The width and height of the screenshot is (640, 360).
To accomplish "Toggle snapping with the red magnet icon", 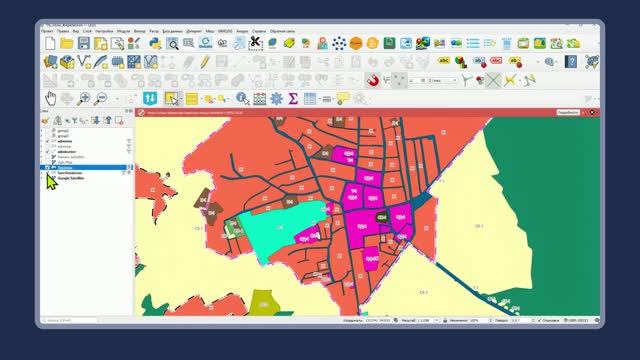I will pos(372,80).
